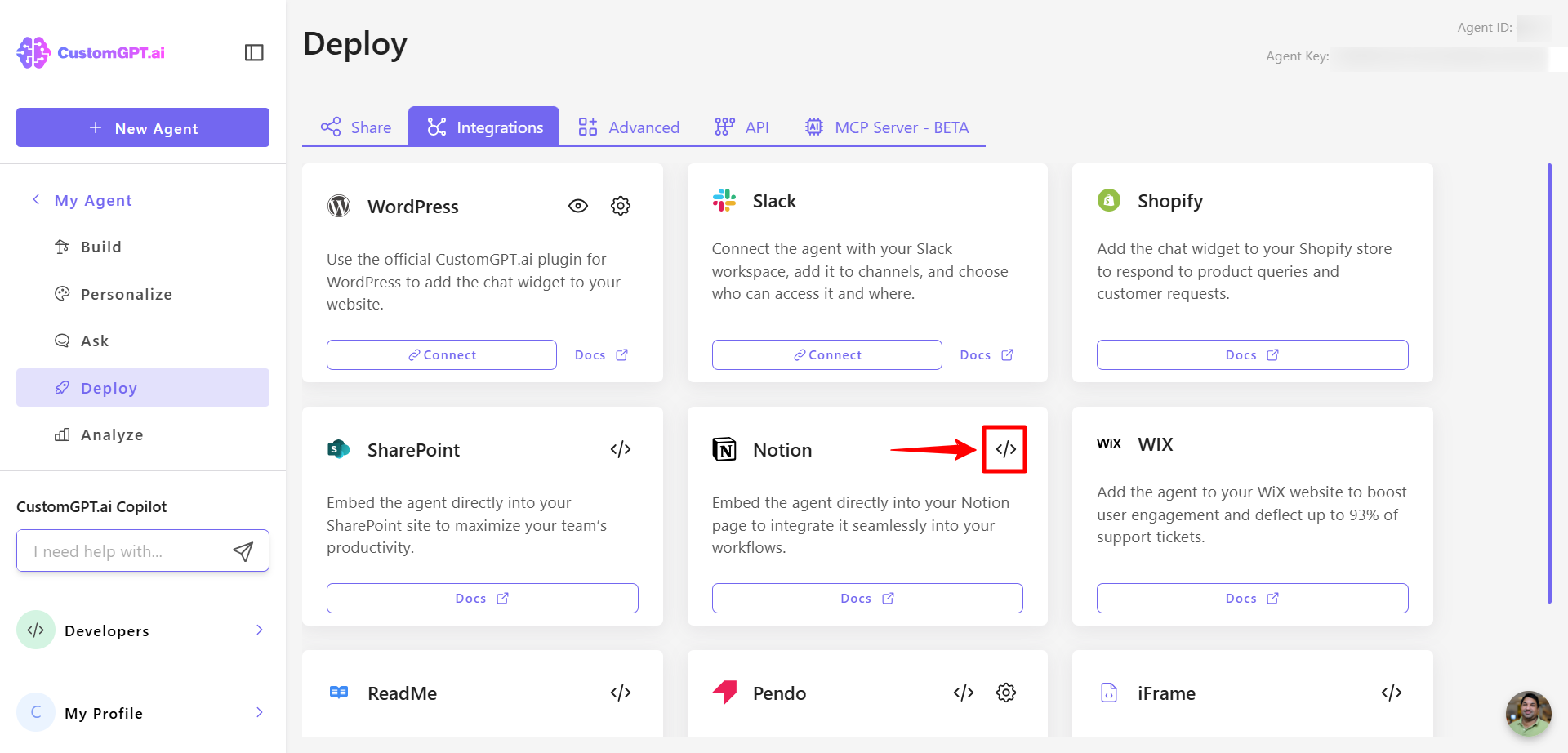The height and width of the screenshot is (753, 1568).
Task: Open WordPress settings gear
Action: 621,206
